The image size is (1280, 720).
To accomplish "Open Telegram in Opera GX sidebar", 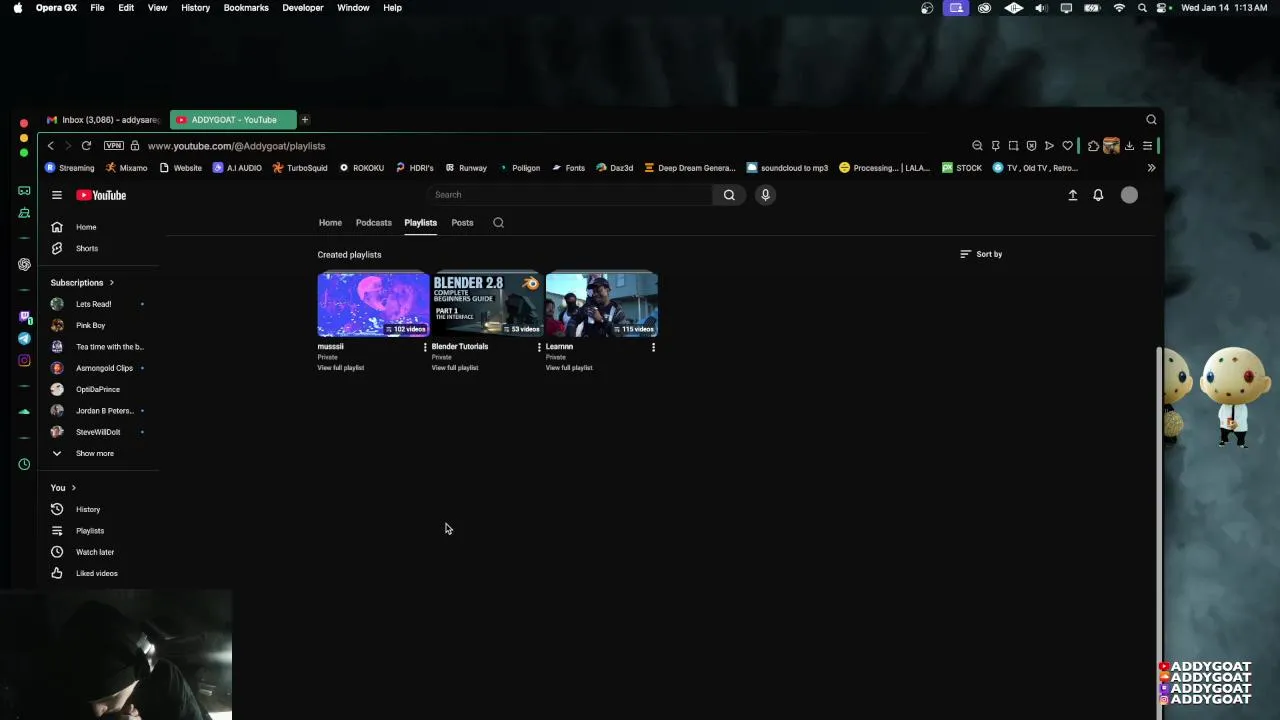I will [x=24, y=339].
